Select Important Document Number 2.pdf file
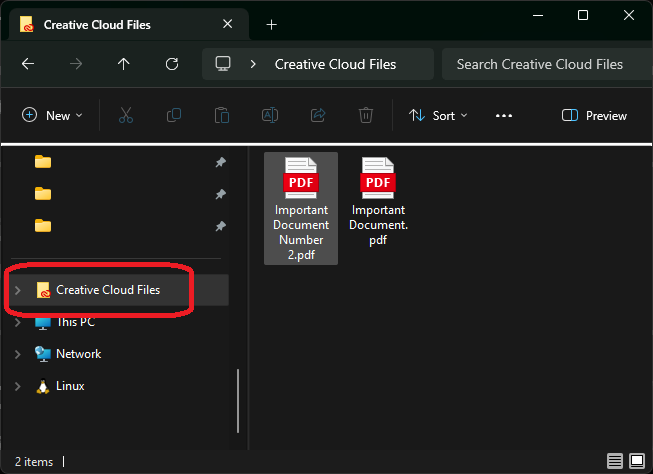Viewport: 653px width, 474px height. click(301, 208)
